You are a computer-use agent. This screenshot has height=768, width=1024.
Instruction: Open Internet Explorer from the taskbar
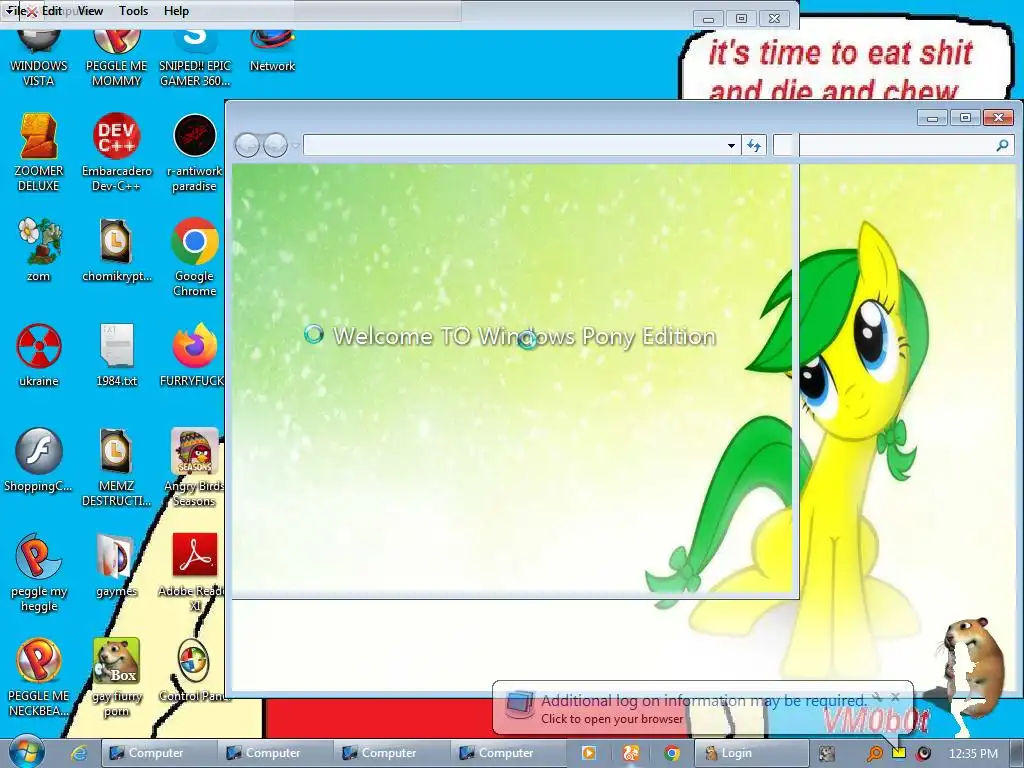tap(79, 753)
